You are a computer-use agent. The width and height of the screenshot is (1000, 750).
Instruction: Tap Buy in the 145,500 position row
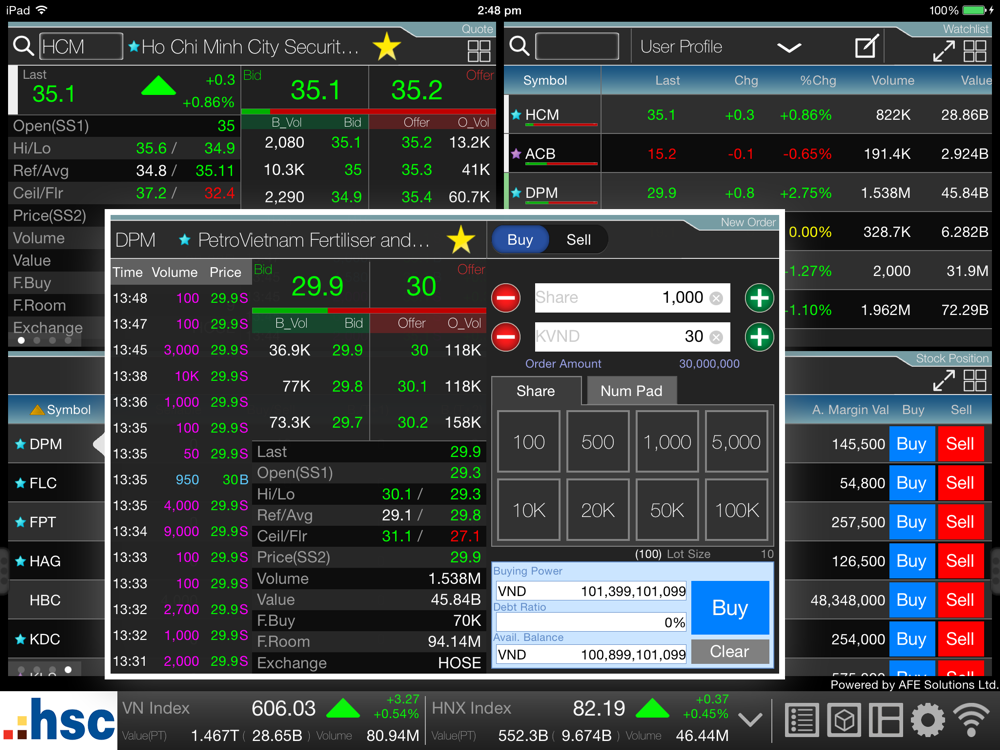[x=911, y=444]
